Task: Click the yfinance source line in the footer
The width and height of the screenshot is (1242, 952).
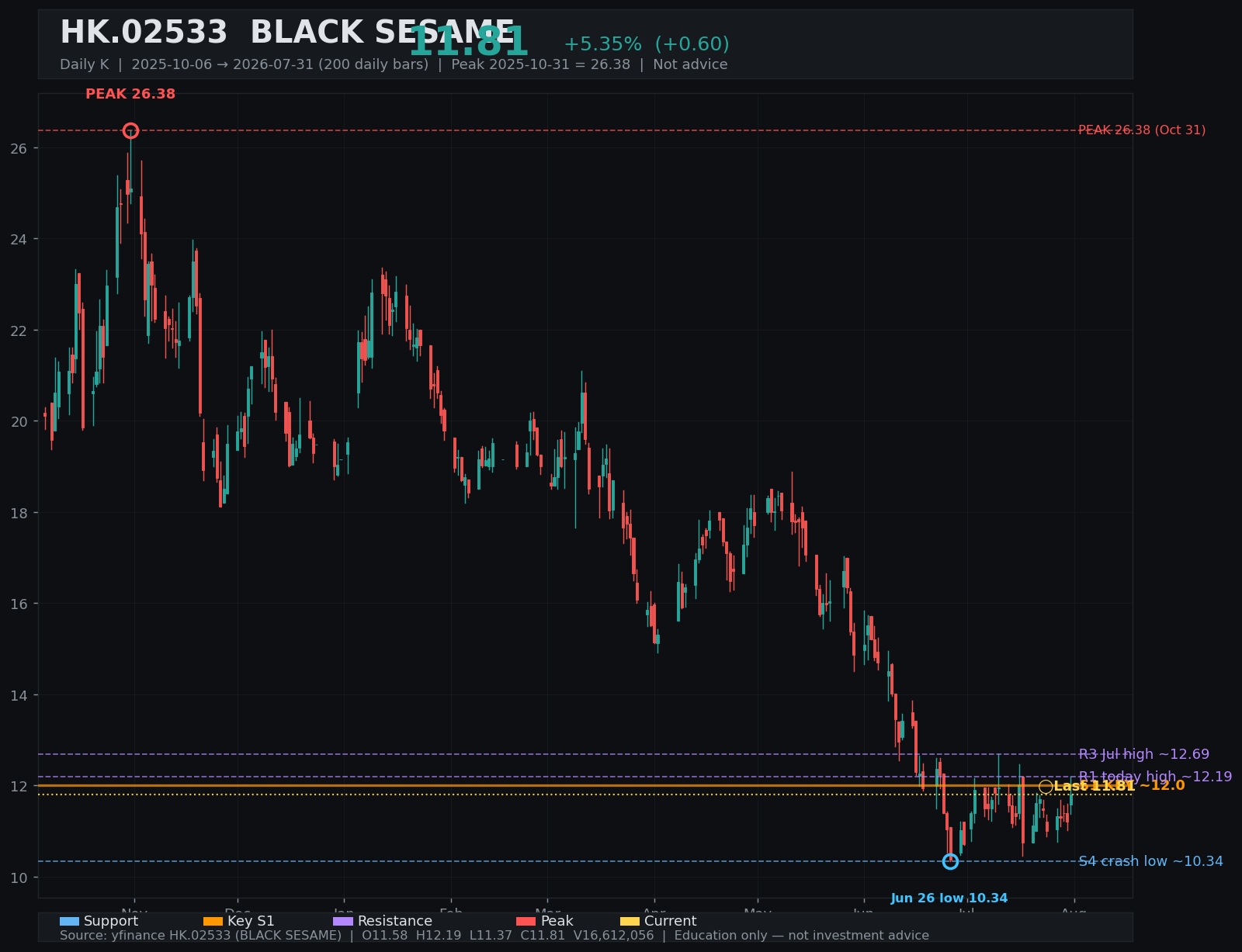Action: [494, 936]
